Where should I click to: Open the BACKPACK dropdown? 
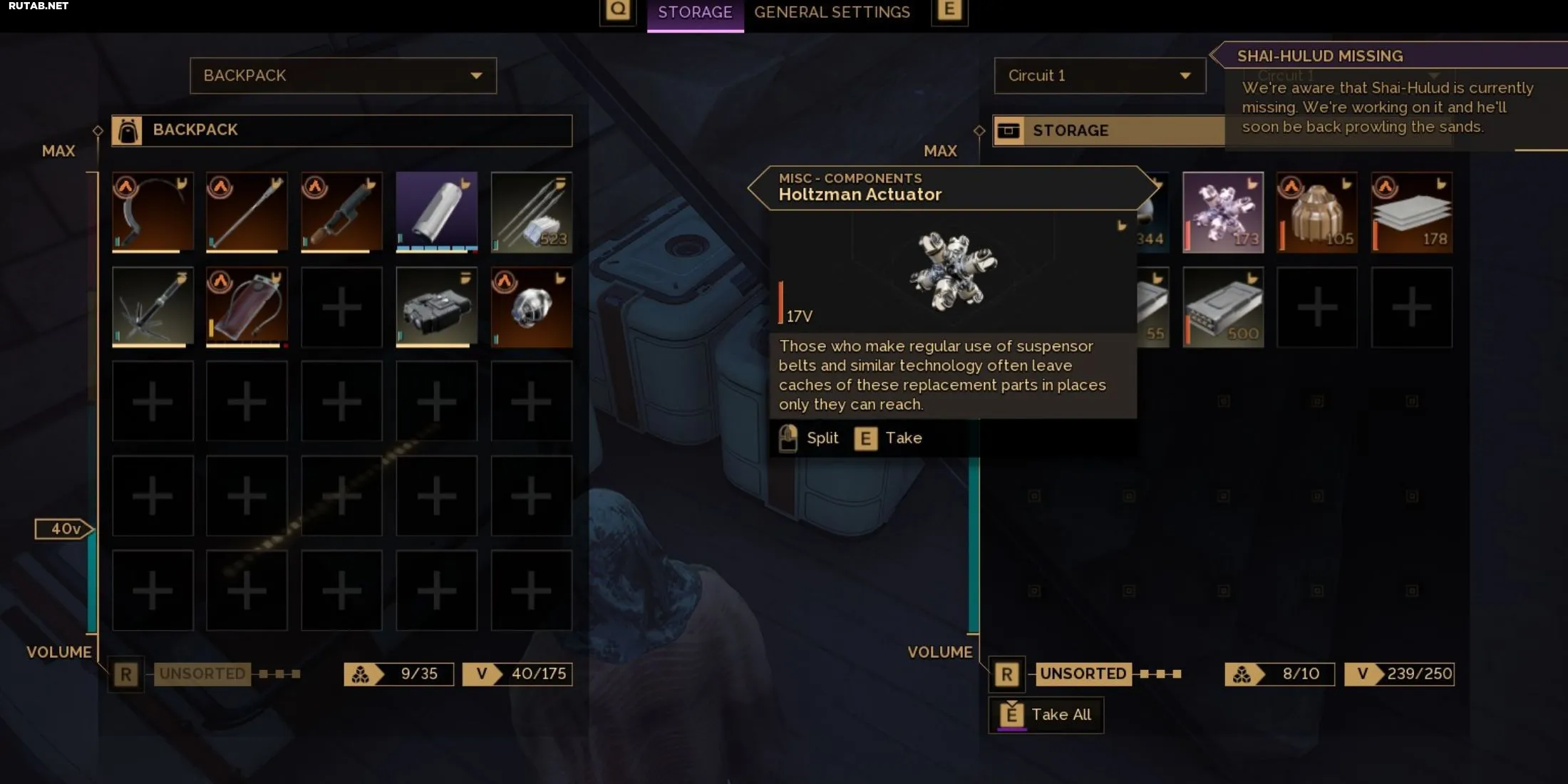tap(343, 76)
